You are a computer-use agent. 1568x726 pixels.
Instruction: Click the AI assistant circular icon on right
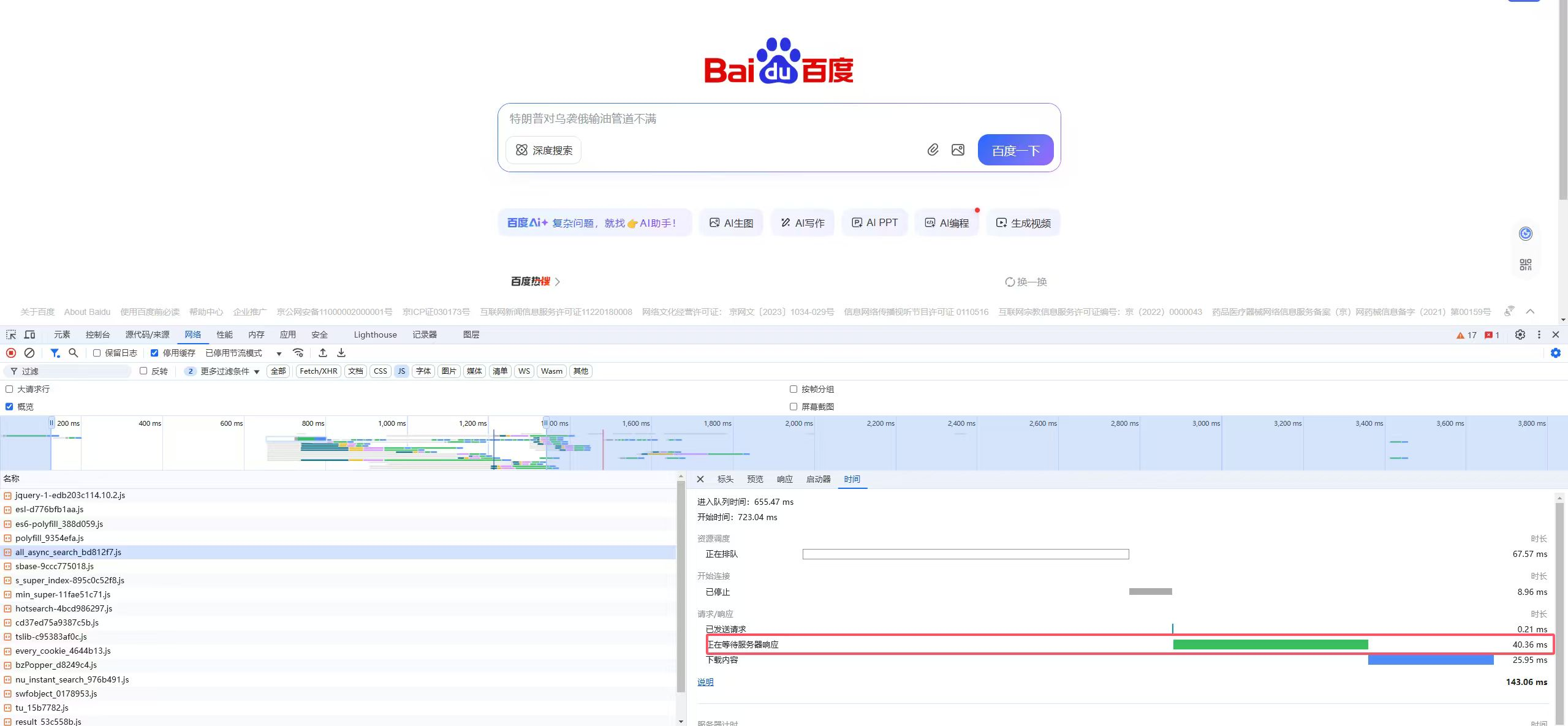[x=1526, y=233]
